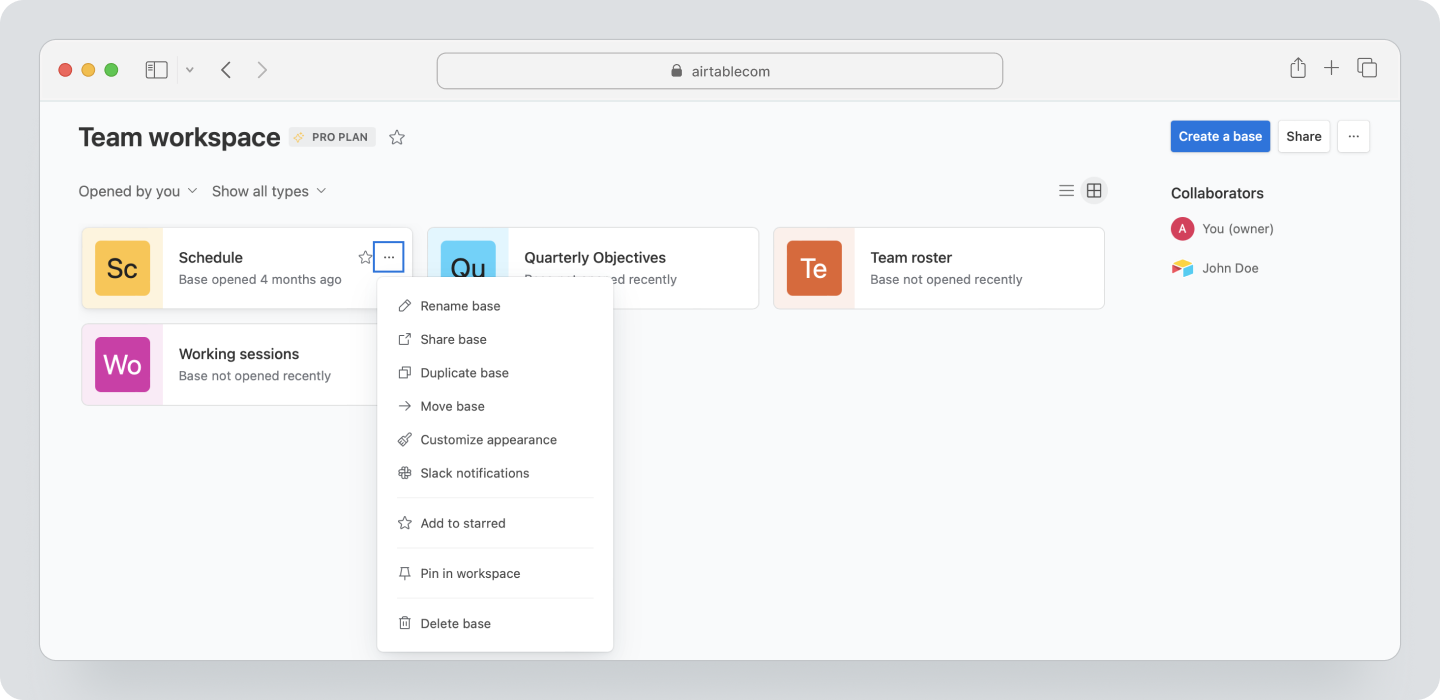Click the Customize appearance paintbrush icon
The image size is (1440, 700).
coord(404,439)
